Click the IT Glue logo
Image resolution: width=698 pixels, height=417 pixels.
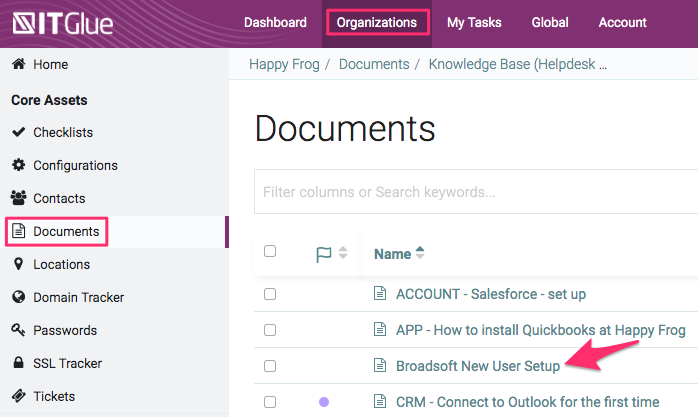point(63,23)
